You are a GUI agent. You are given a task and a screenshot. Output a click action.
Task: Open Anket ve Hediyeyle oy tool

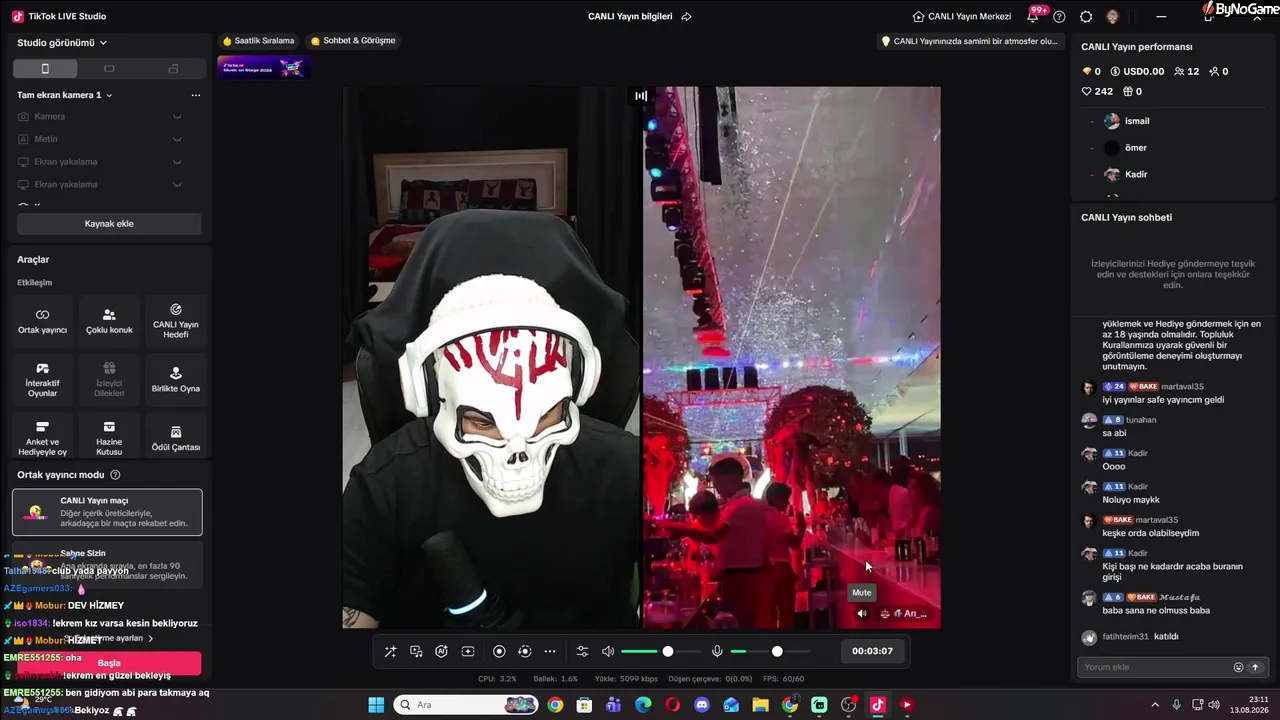pos(42,438)
